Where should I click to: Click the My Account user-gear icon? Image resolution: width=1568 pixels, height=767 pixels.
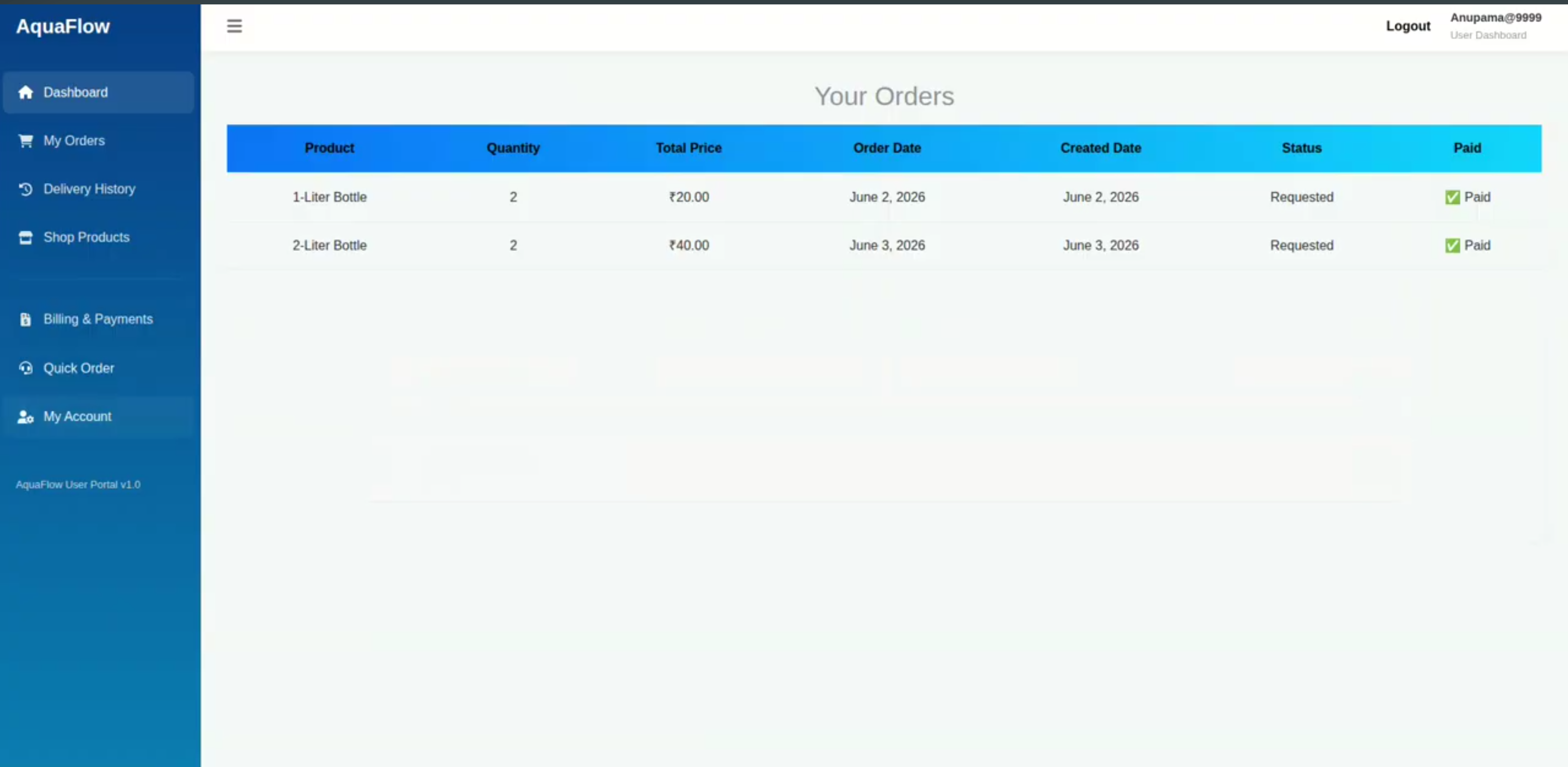[x=25, y=417]
